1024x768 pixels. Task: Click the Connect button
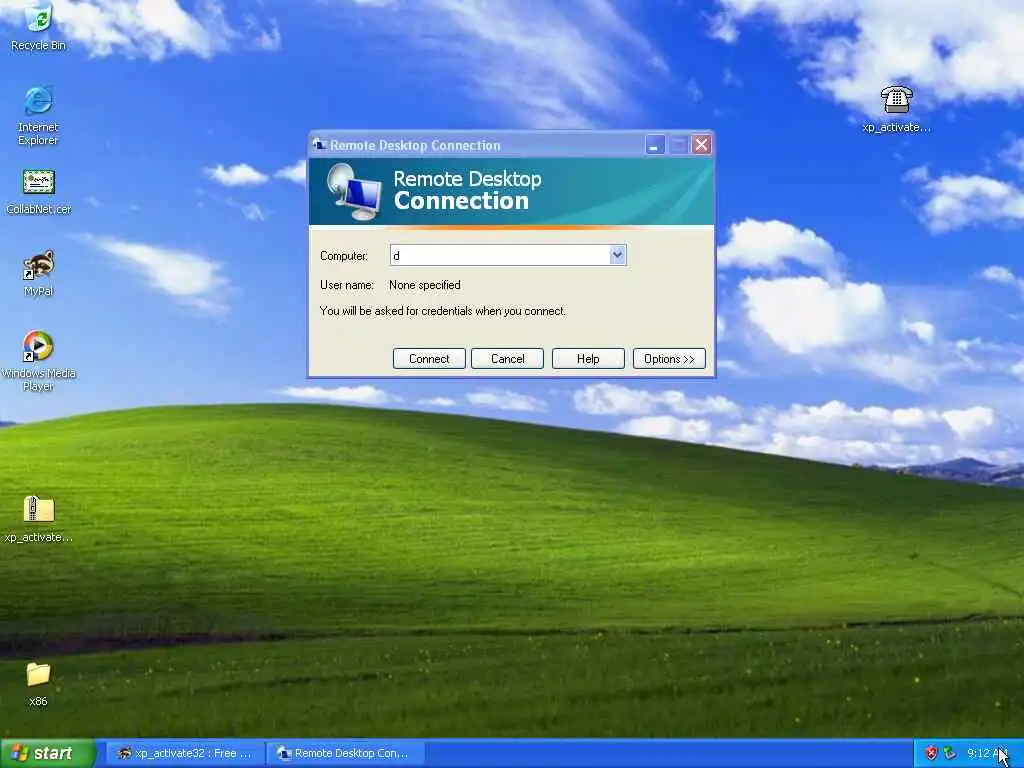pyautogui.click(x=429, y=359)
